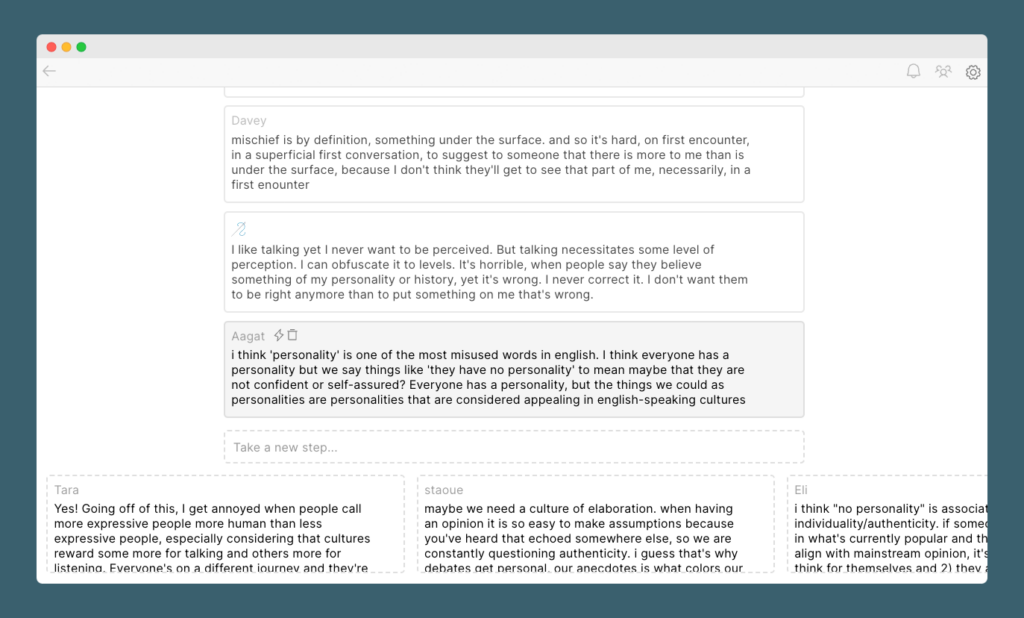Click the lightning bolt icon beside Aagat

coord(279,335)
